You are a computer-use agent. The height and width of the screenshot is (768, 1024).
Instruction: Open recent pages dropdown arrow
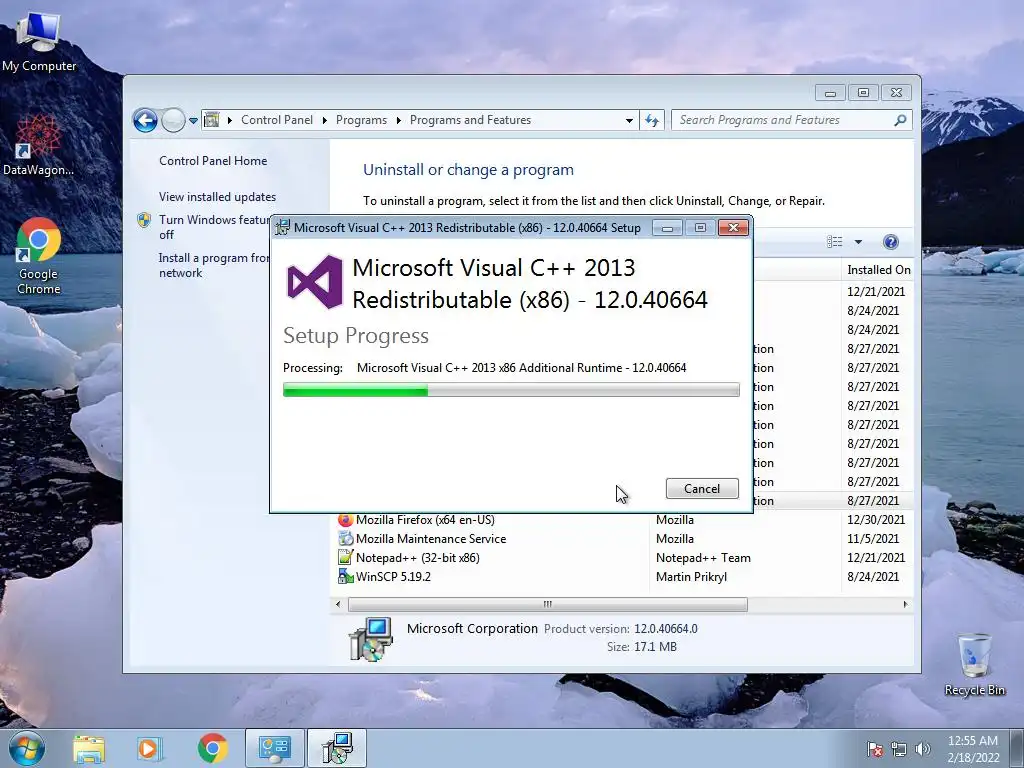point(193,121)
